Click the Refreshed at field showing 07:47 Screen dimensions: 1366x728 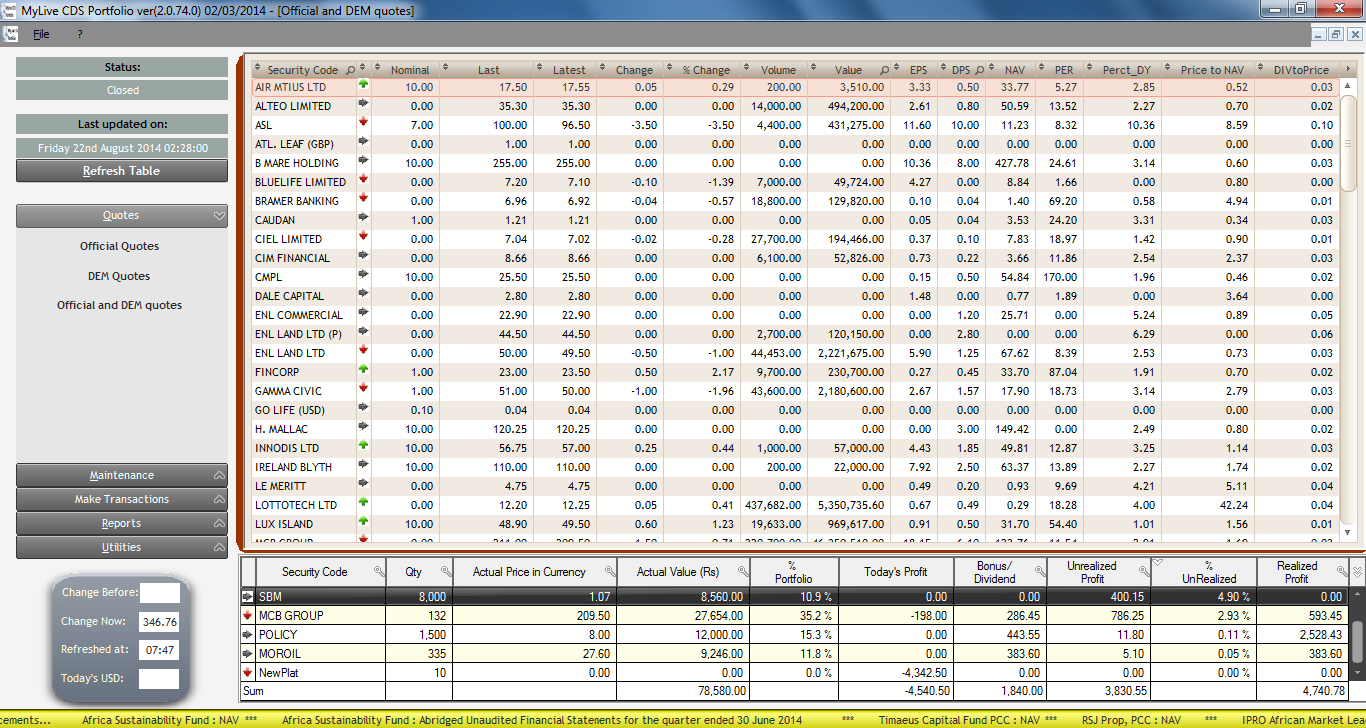click(158, 650)
